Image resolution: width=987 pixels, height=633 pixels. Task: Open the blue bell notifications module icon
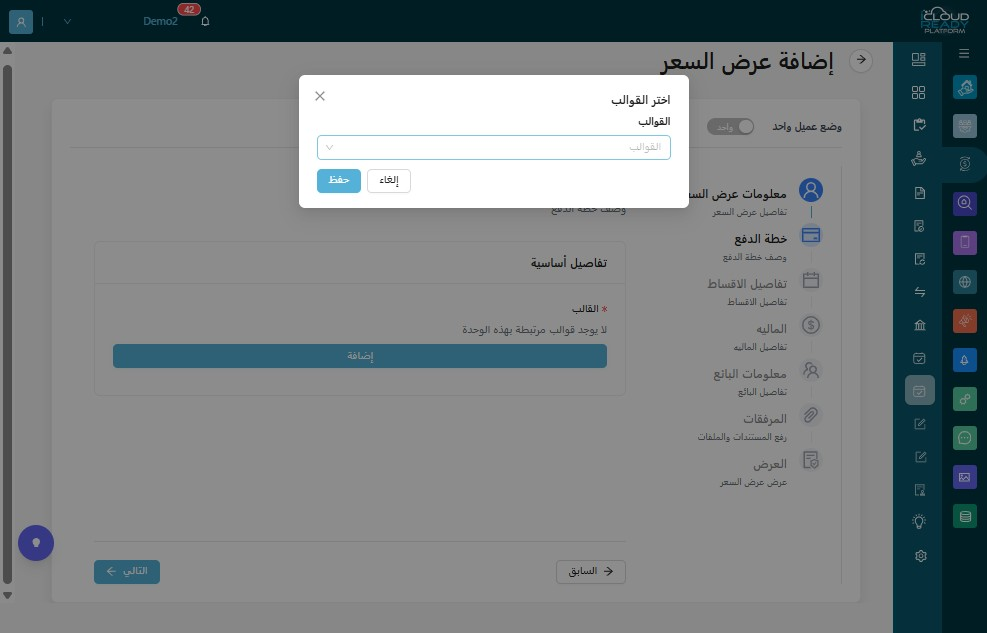point(964,360)
